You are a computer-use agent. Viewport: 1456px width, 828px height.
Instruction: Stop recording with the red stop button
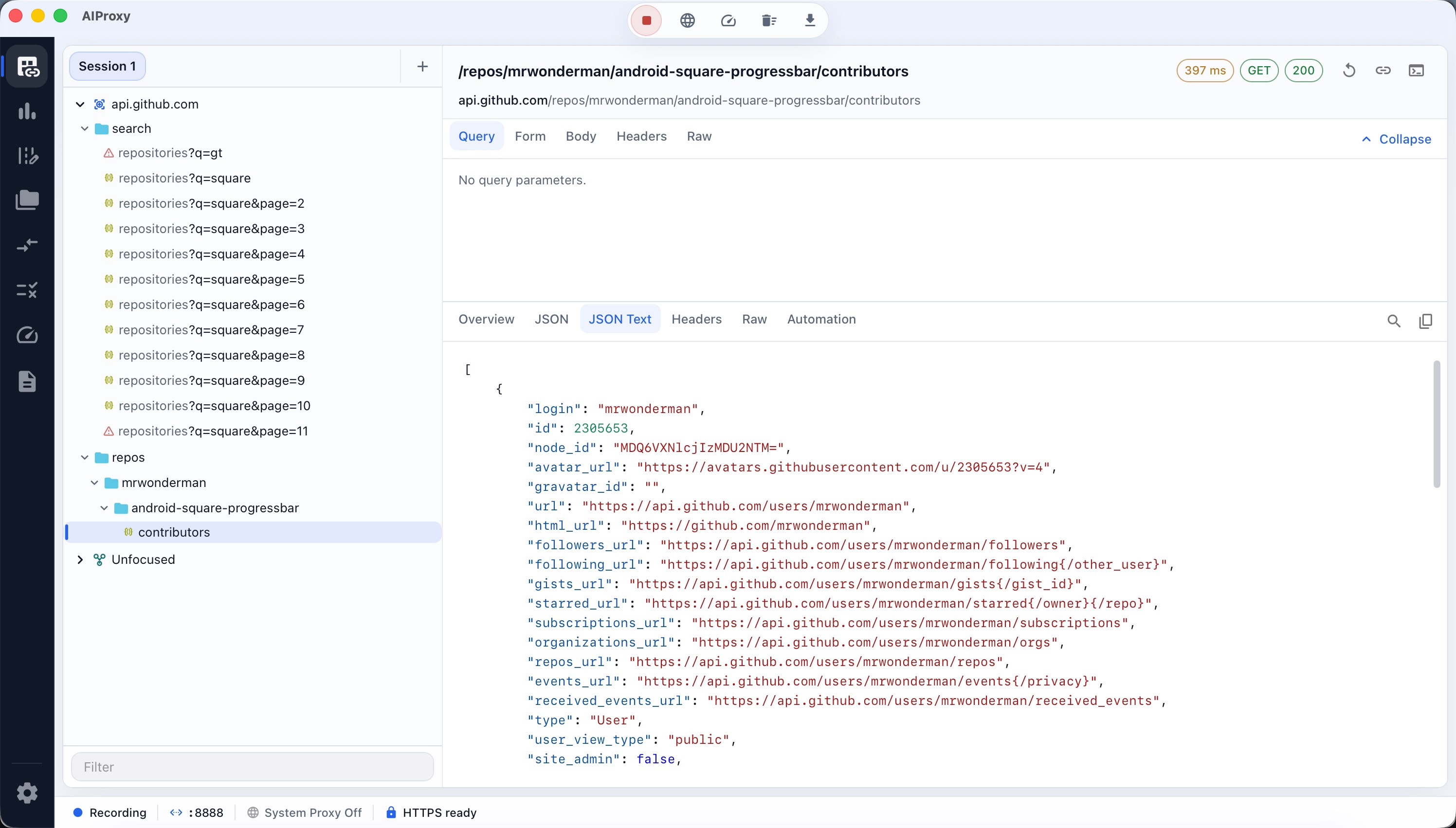pos(646,20)
